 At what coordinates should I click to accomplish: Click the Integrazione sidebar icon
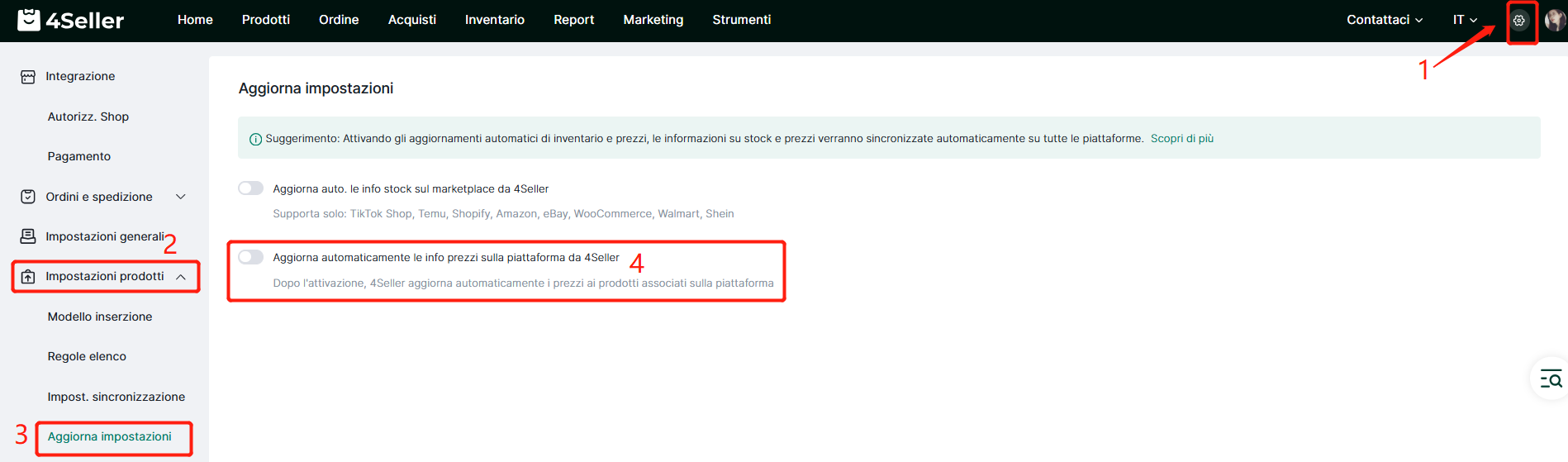pyautogui.click(x=28, y=77)
